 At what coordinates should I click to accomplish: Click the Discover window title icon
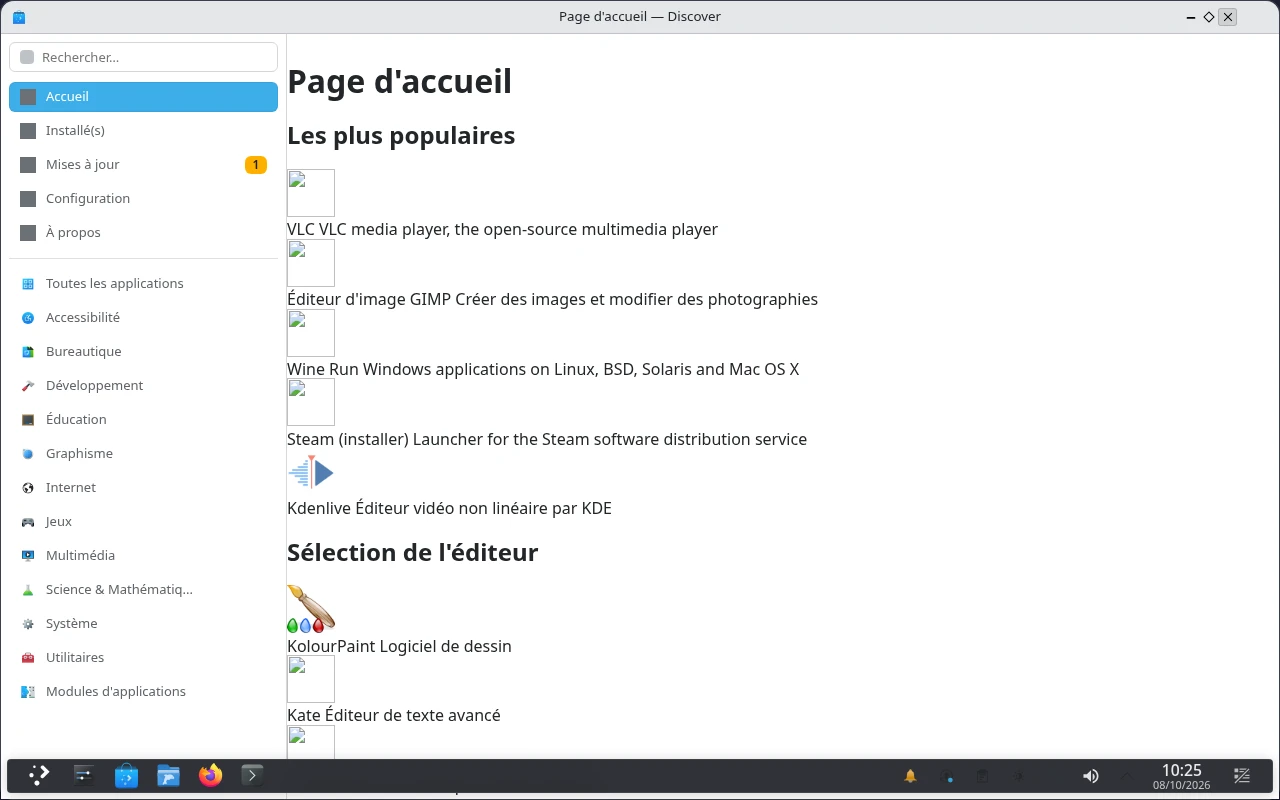pos(19,17)
